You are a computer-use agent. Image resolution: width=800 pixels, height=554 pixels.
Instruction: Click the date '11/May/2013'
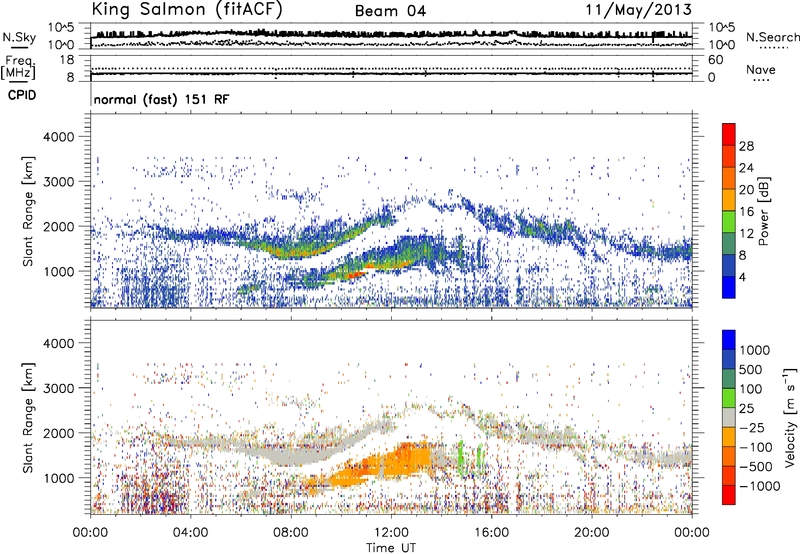[639, 10]
